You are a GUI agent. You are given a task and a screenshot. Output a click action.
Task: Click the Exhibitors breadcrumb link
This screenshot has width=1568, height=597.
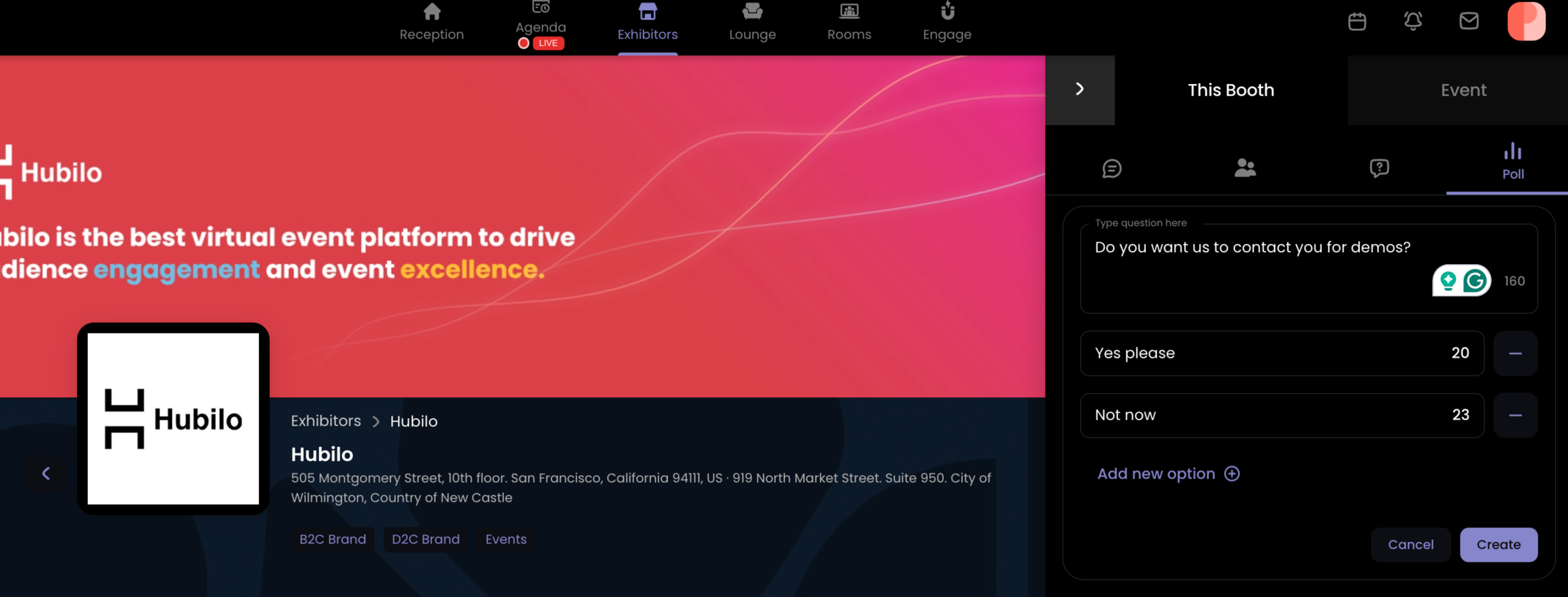326,421
